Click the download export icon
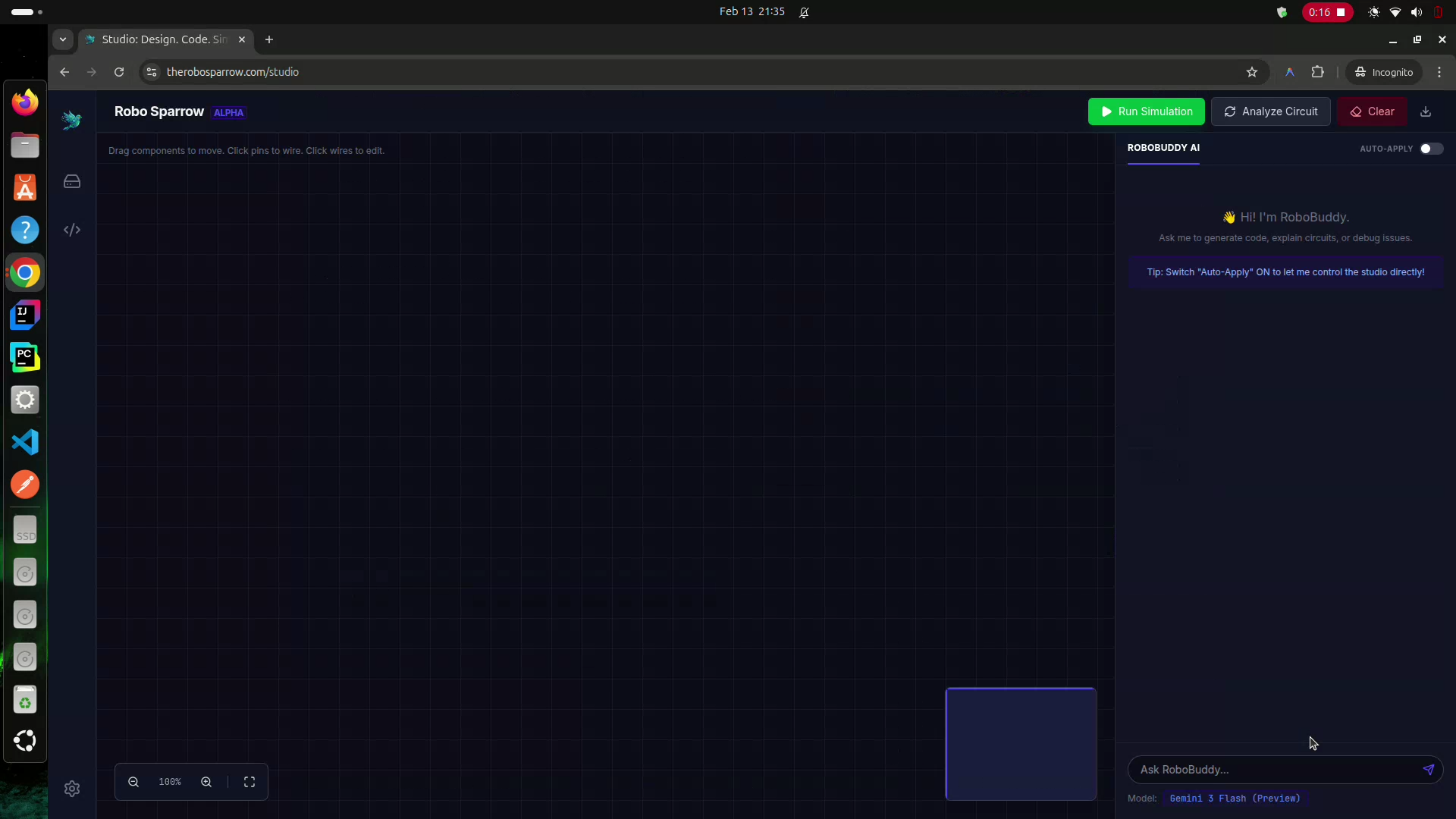This screenshot has width=1456, height=819. click(x=1426, y=111)
